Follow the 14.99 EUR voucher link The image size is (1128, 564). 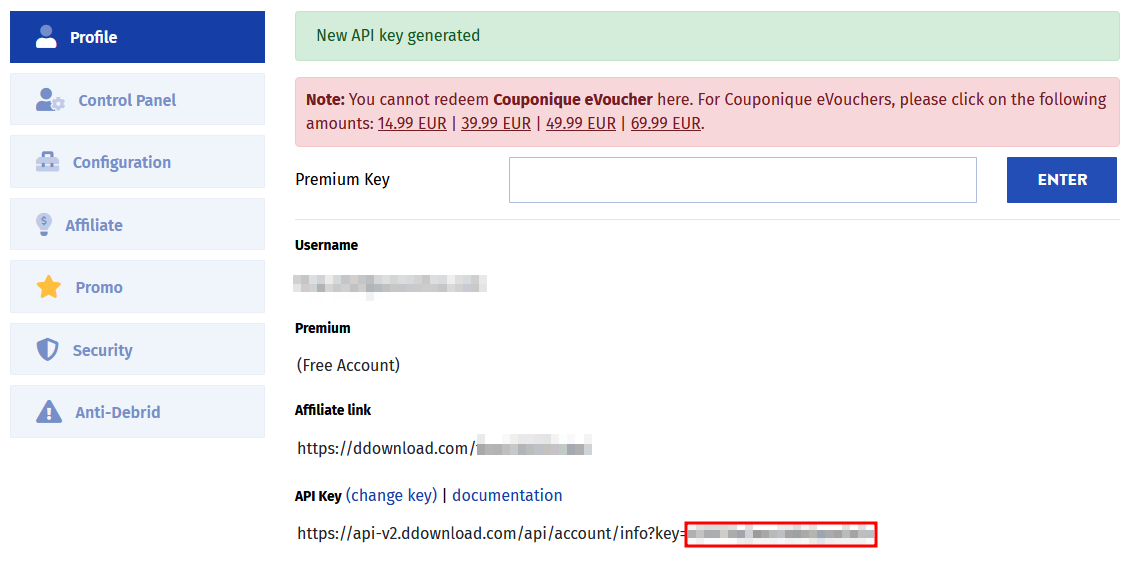click(x=412, y=124)
